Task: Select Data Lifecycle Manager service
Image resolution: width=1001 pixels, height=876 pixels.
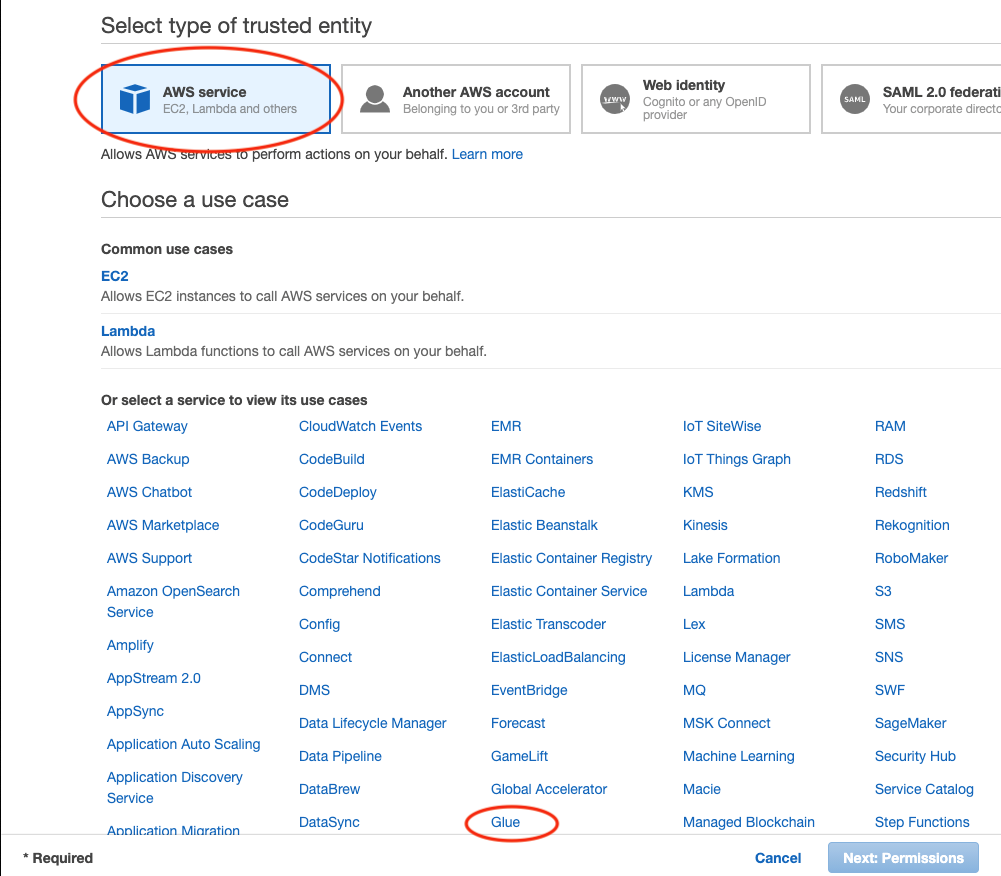Action: click(x=373, y=723)
